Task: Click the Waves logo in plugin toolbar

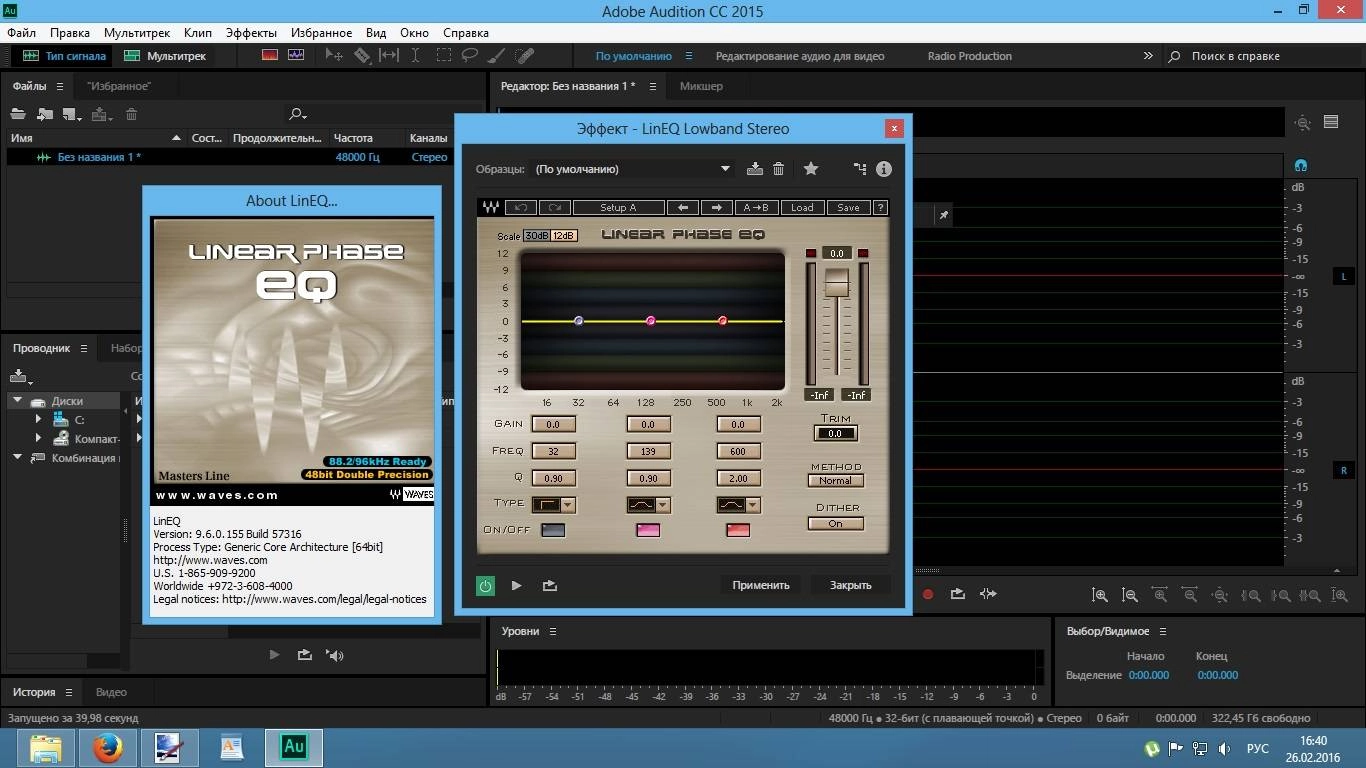Action: (x=491, y=208)
